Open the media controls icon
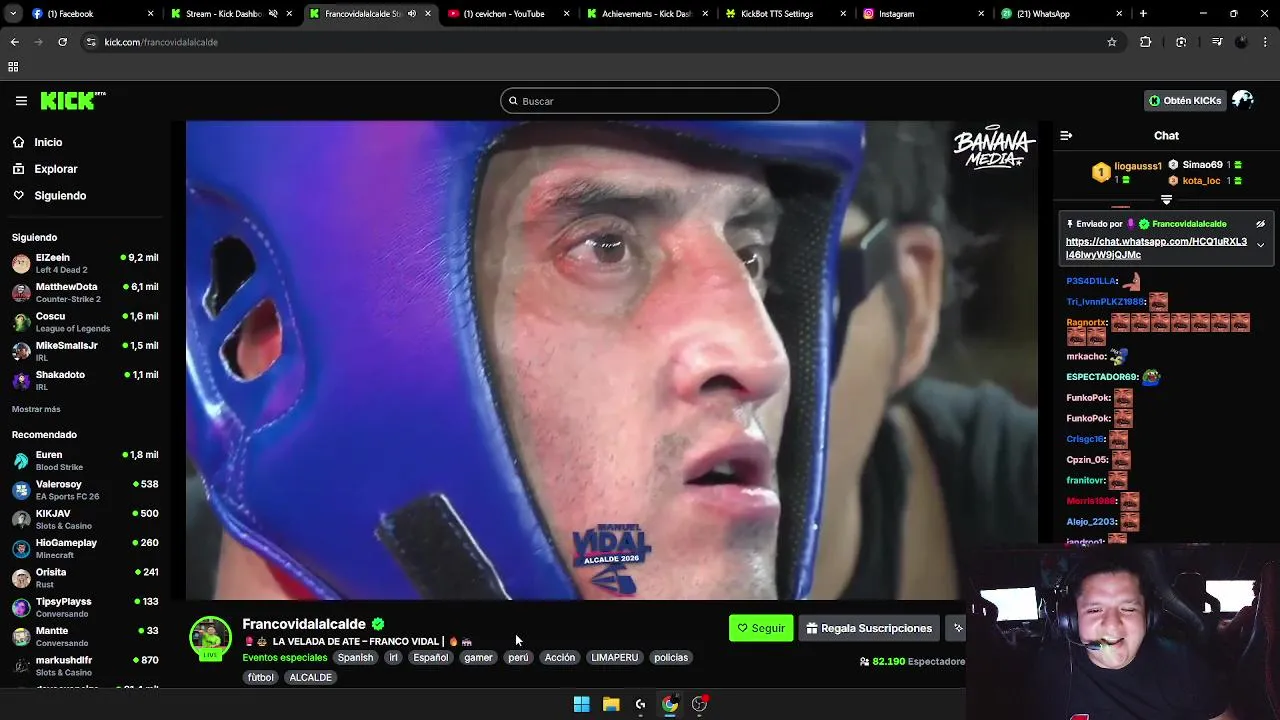Image resolution: width=1280 pixels, height=720 pixels. tap(1216, 42)
